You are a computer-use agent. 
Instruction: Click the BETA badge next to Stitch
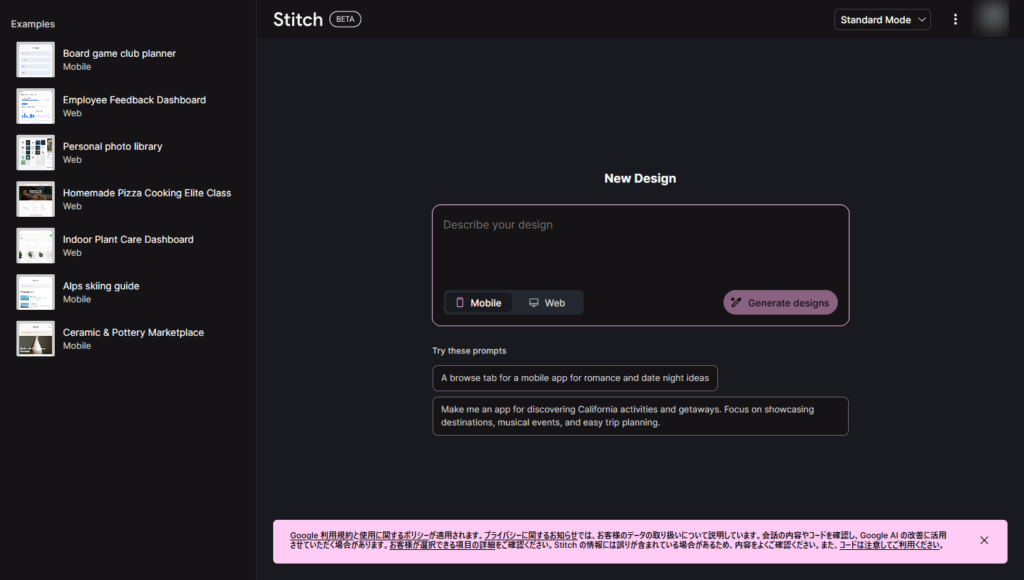345,20
